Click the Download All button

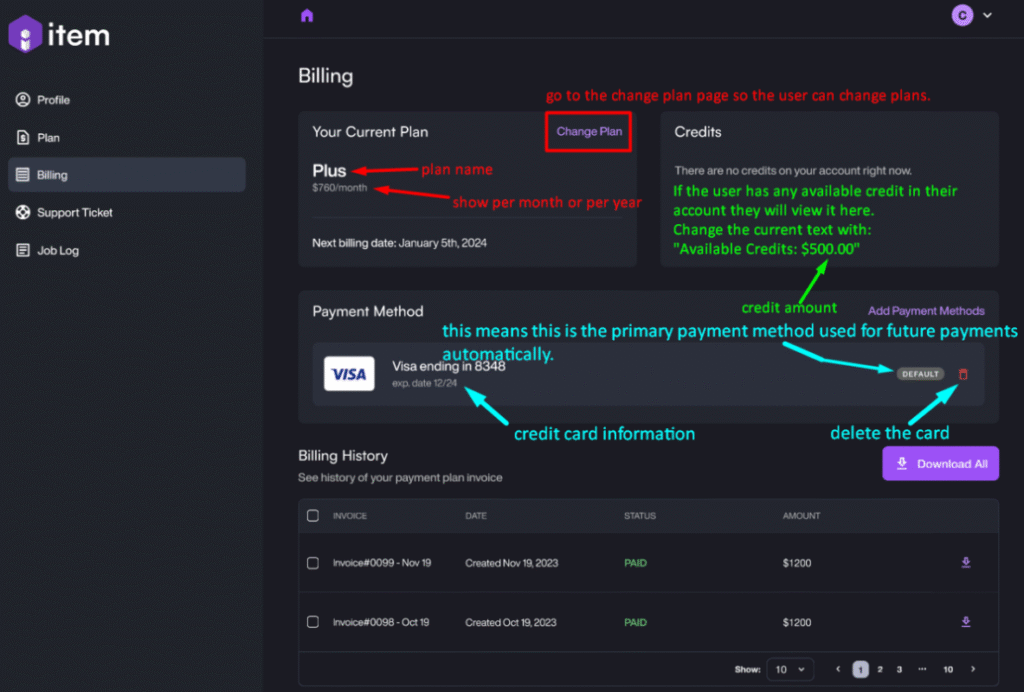coord(940,464)
